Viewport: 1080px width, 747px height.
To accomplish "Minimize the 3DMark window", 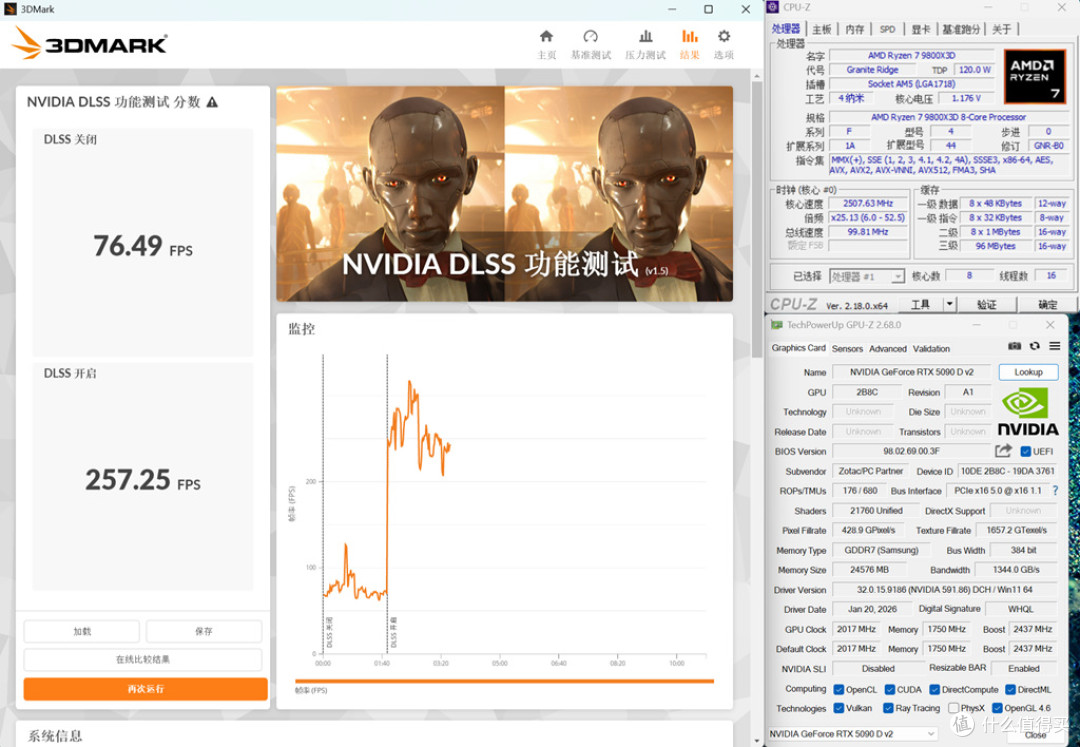I will tap(672, 9).
